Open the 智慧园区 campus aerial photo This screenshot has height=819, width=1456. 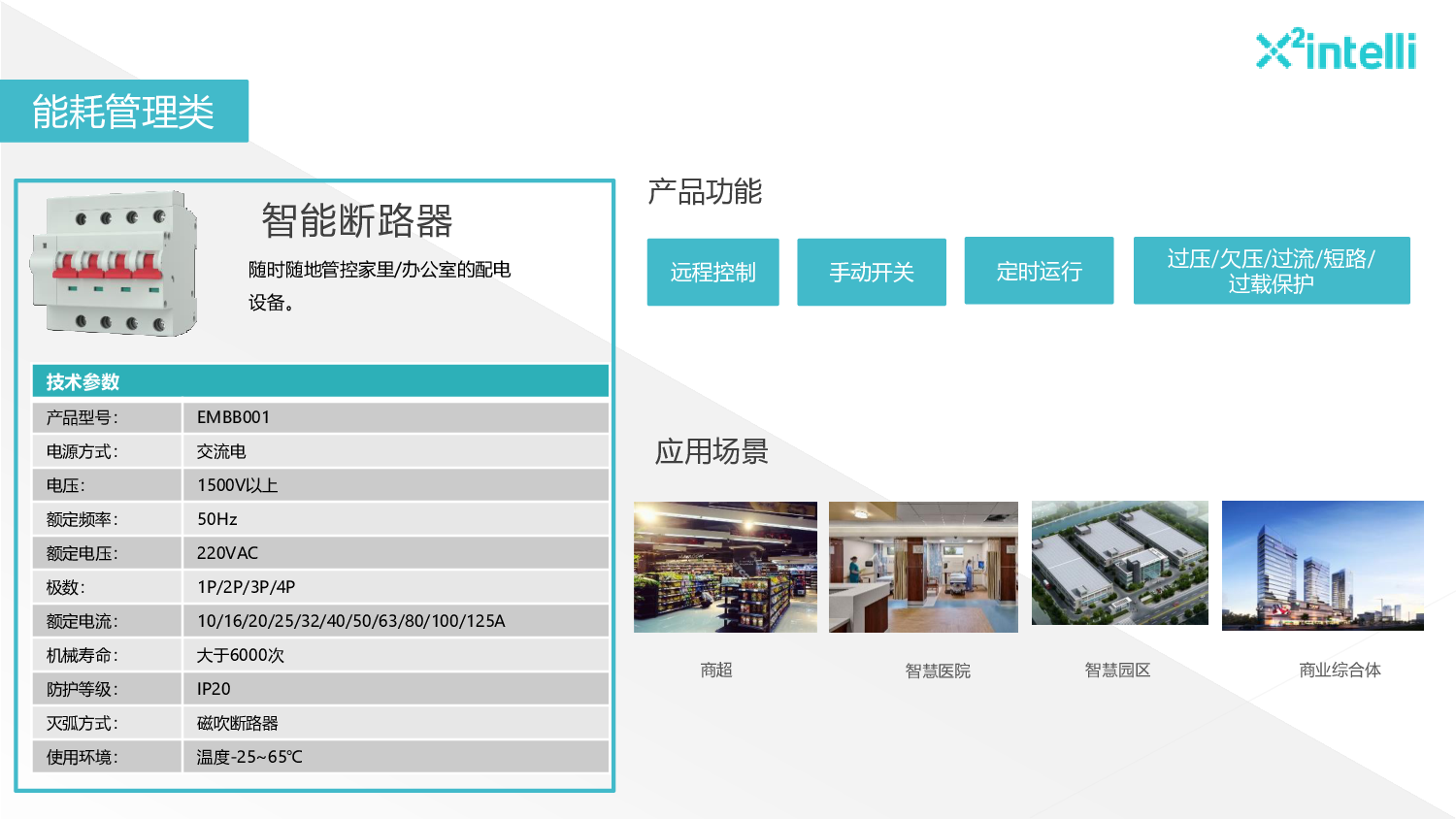tap(1120, 563)
